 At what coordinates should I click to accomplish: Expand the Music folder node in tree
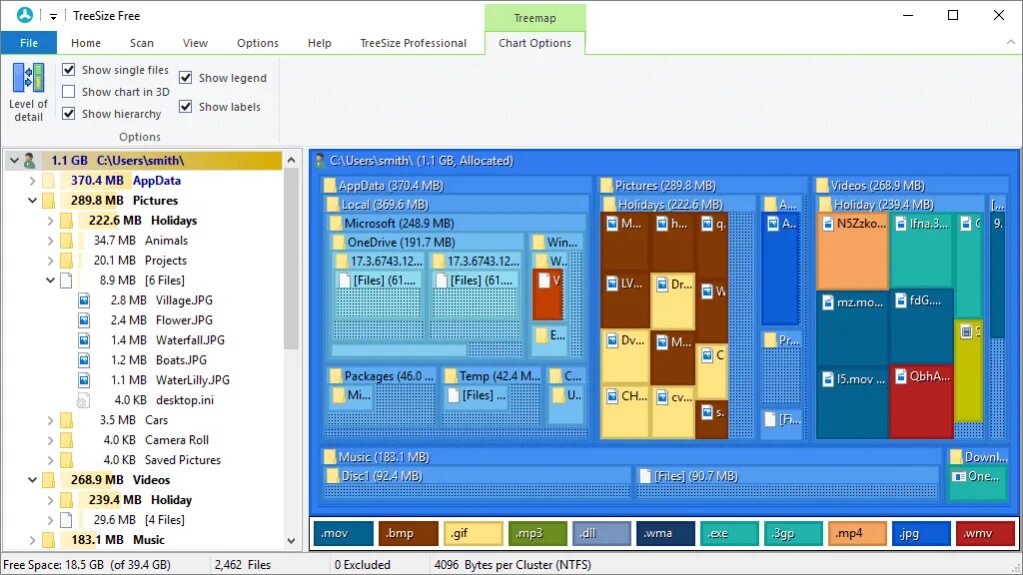pyautogui.click(x=32, y=540)
